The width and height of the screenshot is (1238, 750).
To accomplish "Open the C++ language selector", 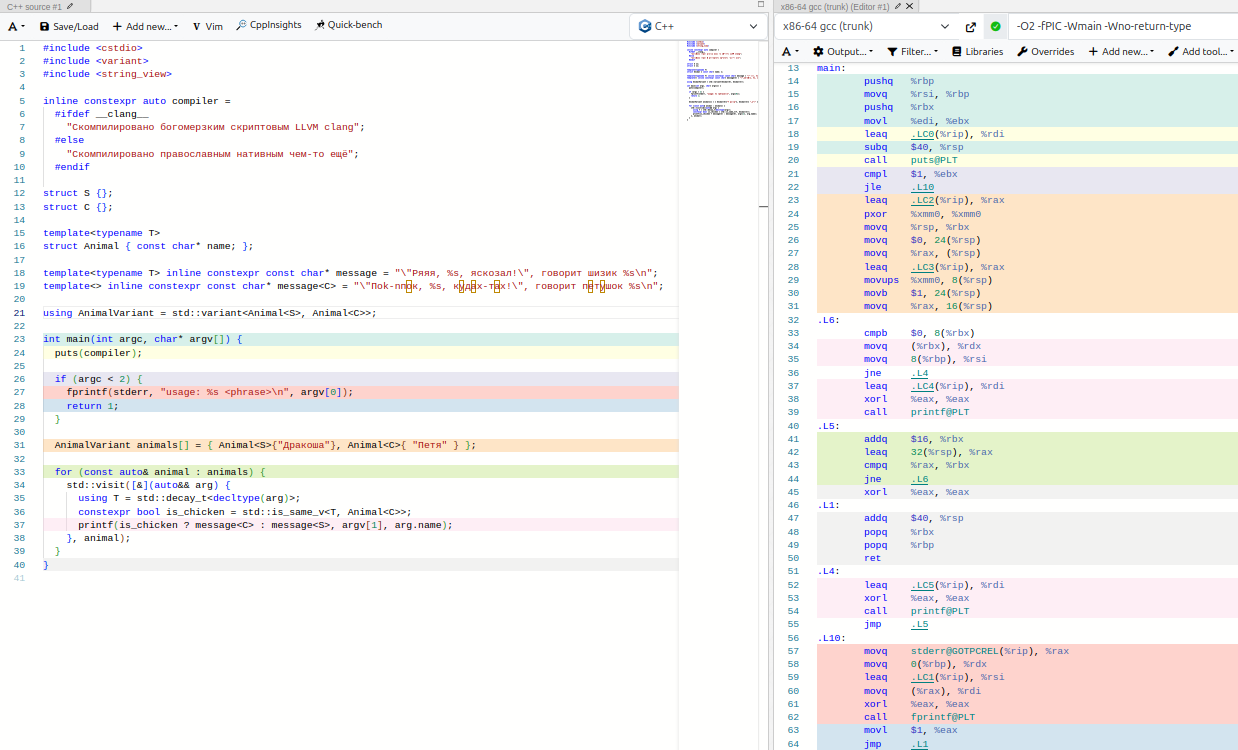I will click(697, 26).
